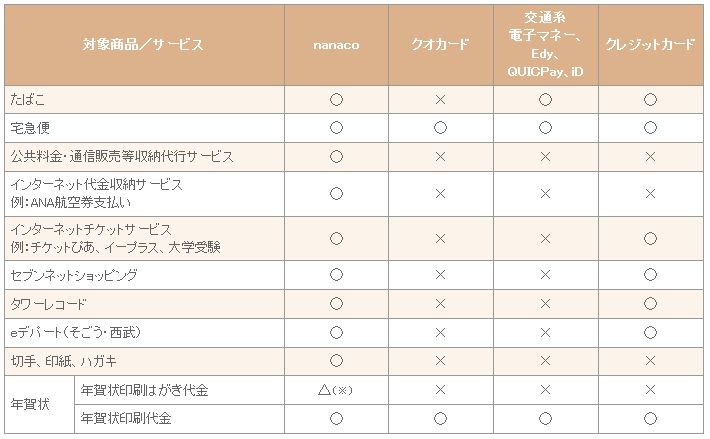The width and height of the screenshot is (710, 439).
Task: Click the 交通系電子マネー column header
Action: point(545,44)
